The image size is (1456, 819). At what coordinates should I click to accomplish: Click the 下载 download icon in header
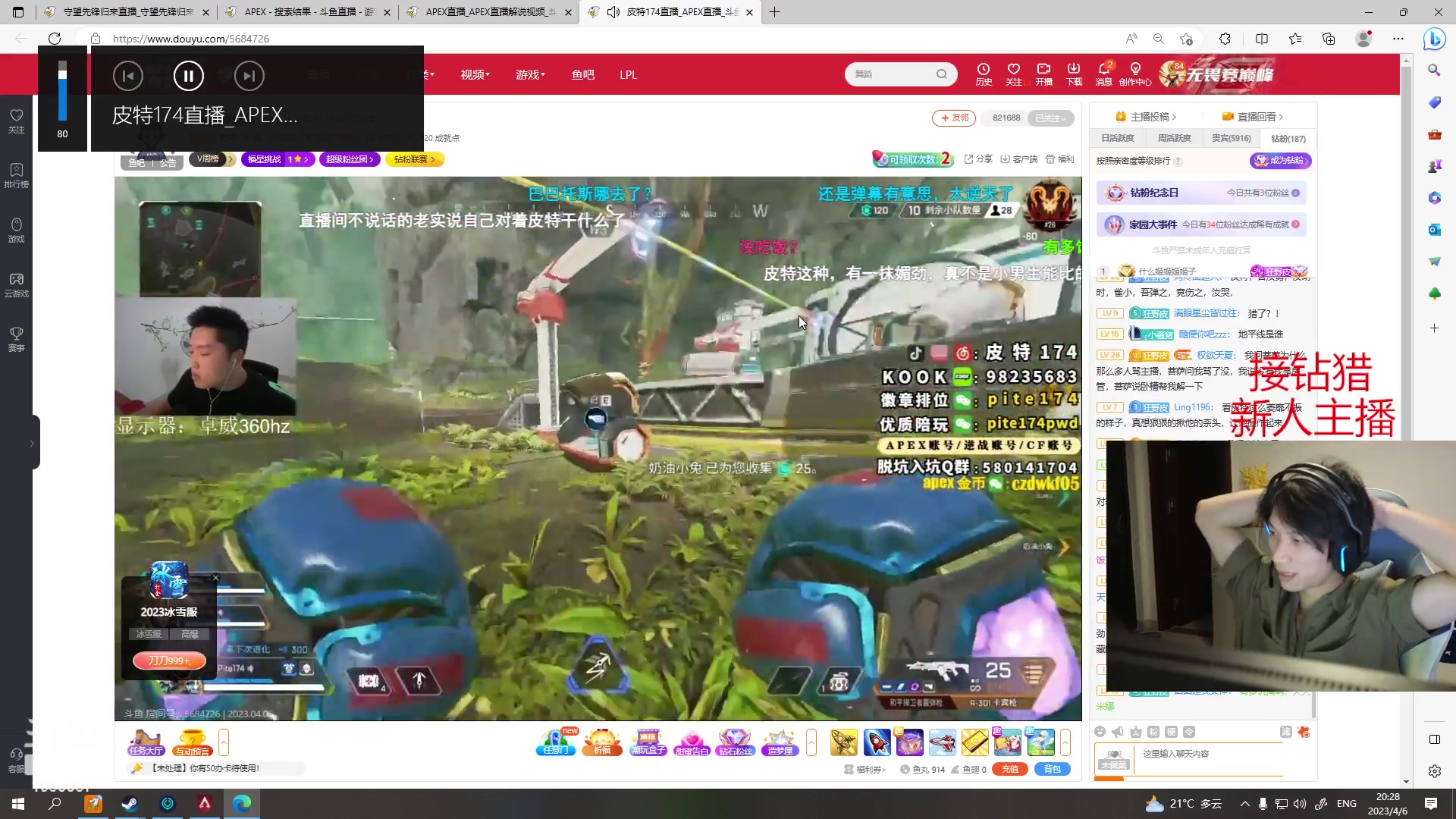tap(1074, 74)
